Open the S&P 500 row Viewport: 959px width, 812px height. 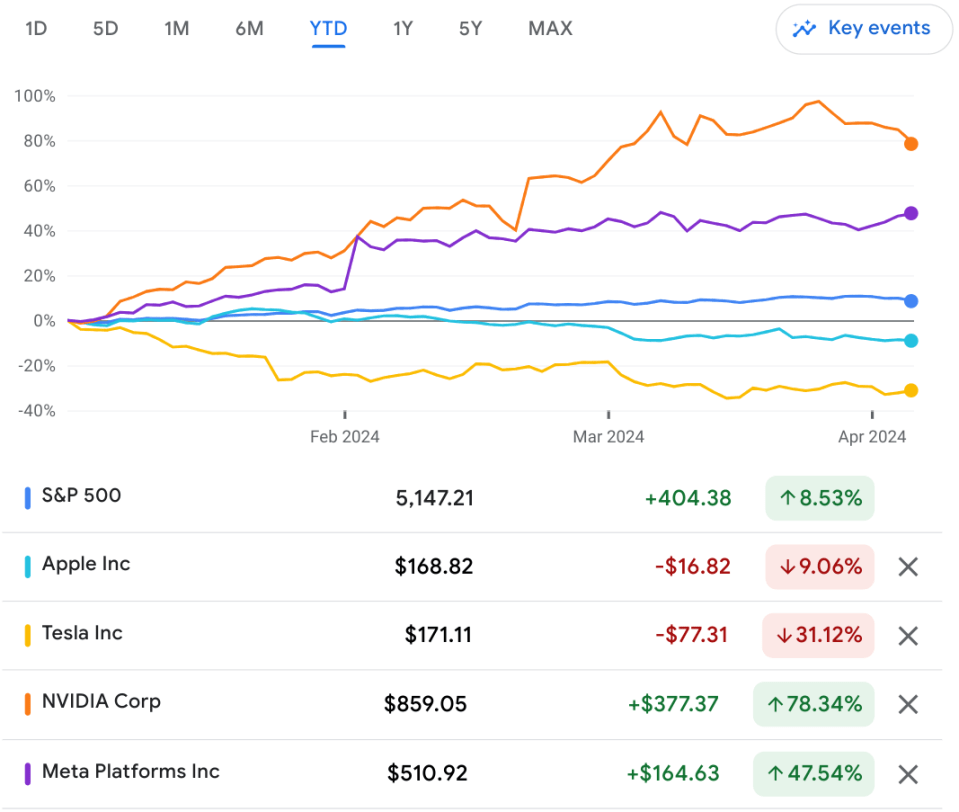[x=82, y=496]
